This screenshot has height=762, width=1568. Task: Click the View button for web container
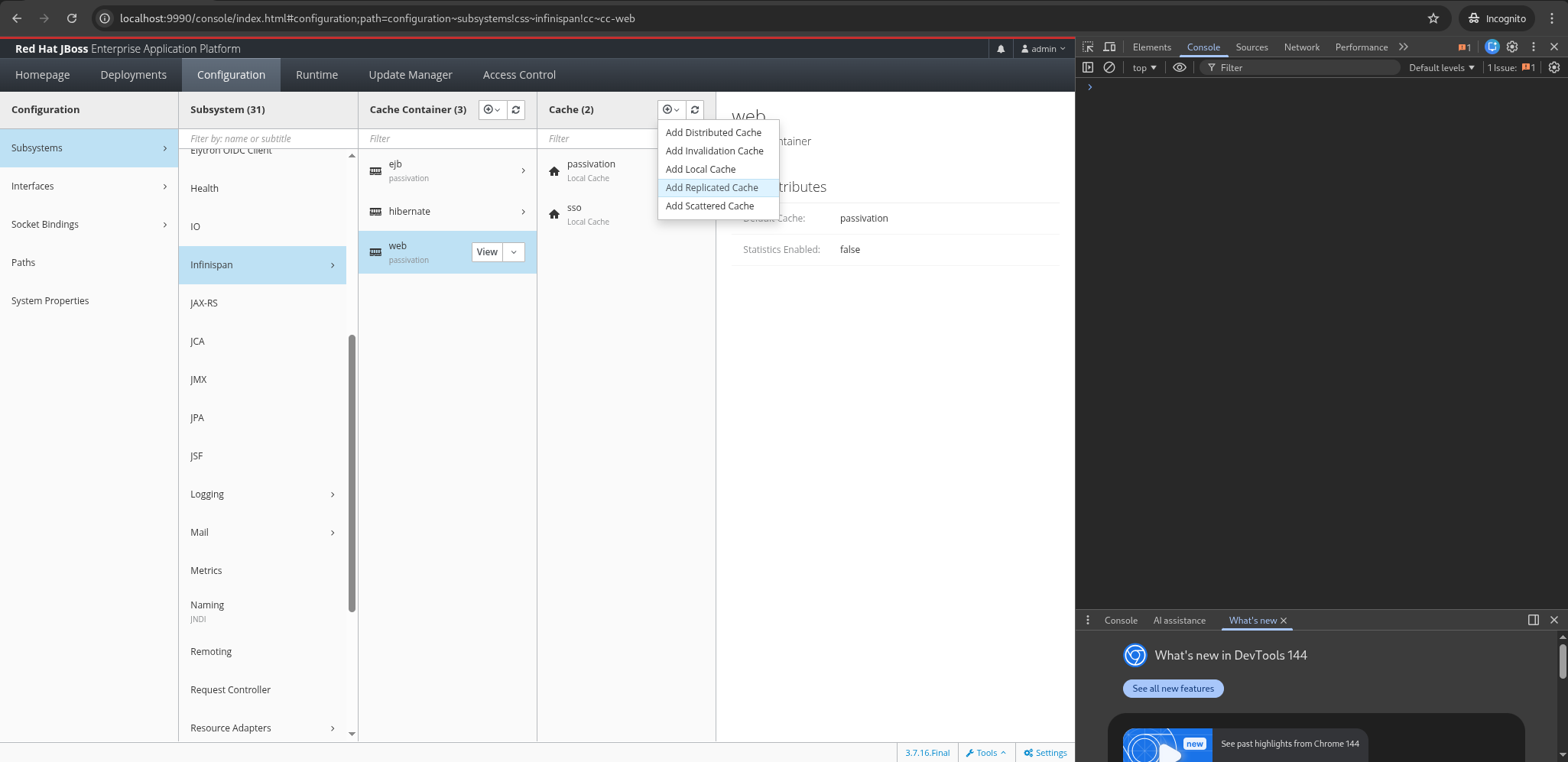pos(487,252)
